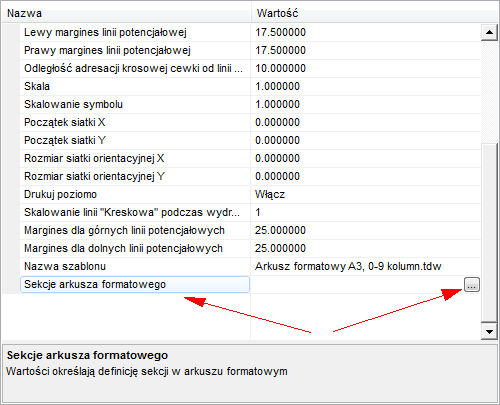Edit the Prawy margines value 17.500000
The width and height of the screenshot is (500, 405).
coord(366,51)
